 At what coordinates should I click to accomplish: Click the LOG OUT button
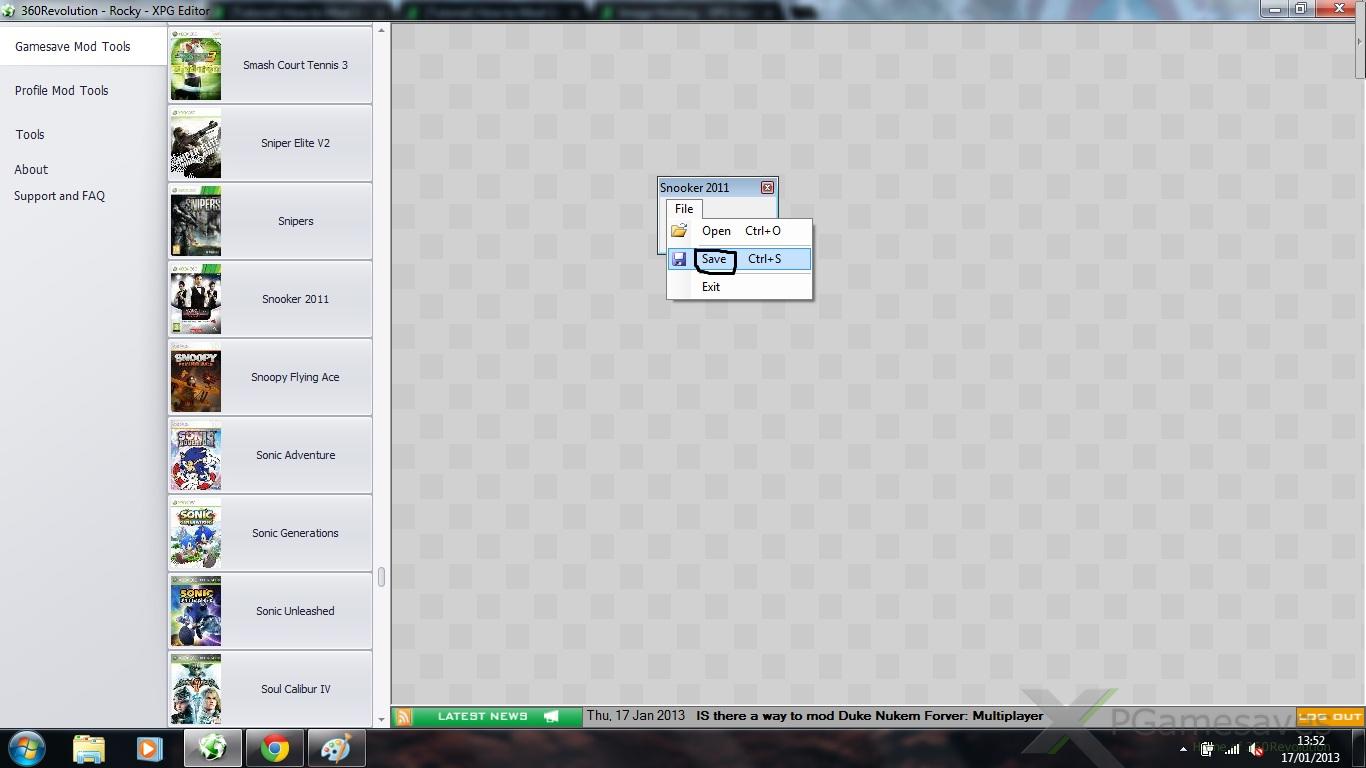[1330, 716]
